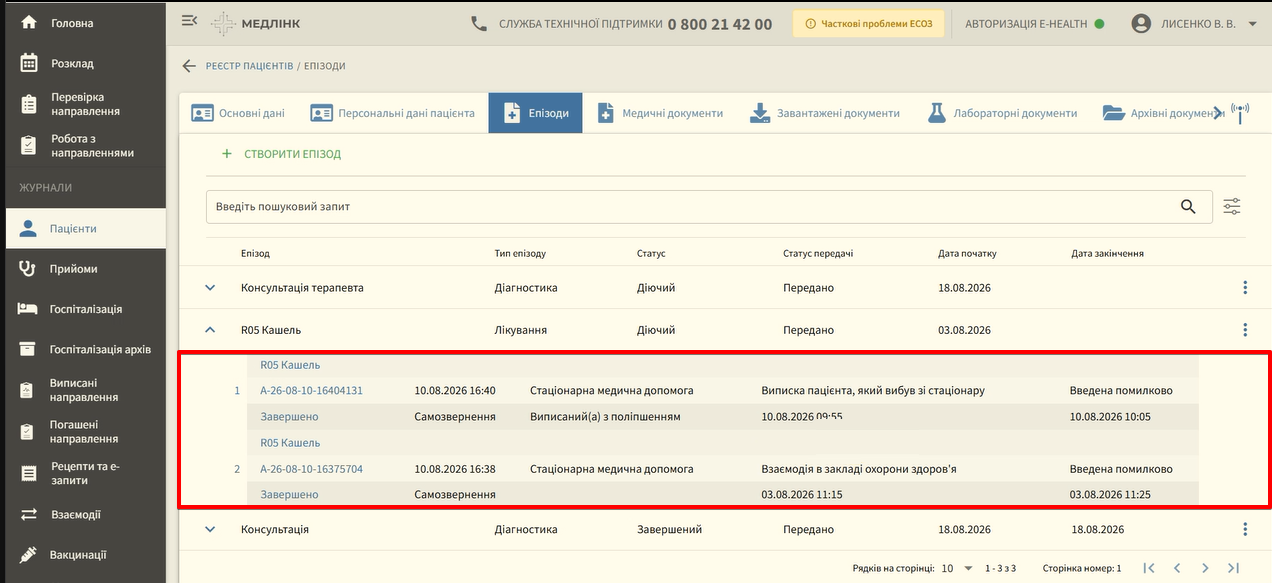This screenshot has height=583, width=1276.
Task: Go to the previous page
Action: 1177,568
